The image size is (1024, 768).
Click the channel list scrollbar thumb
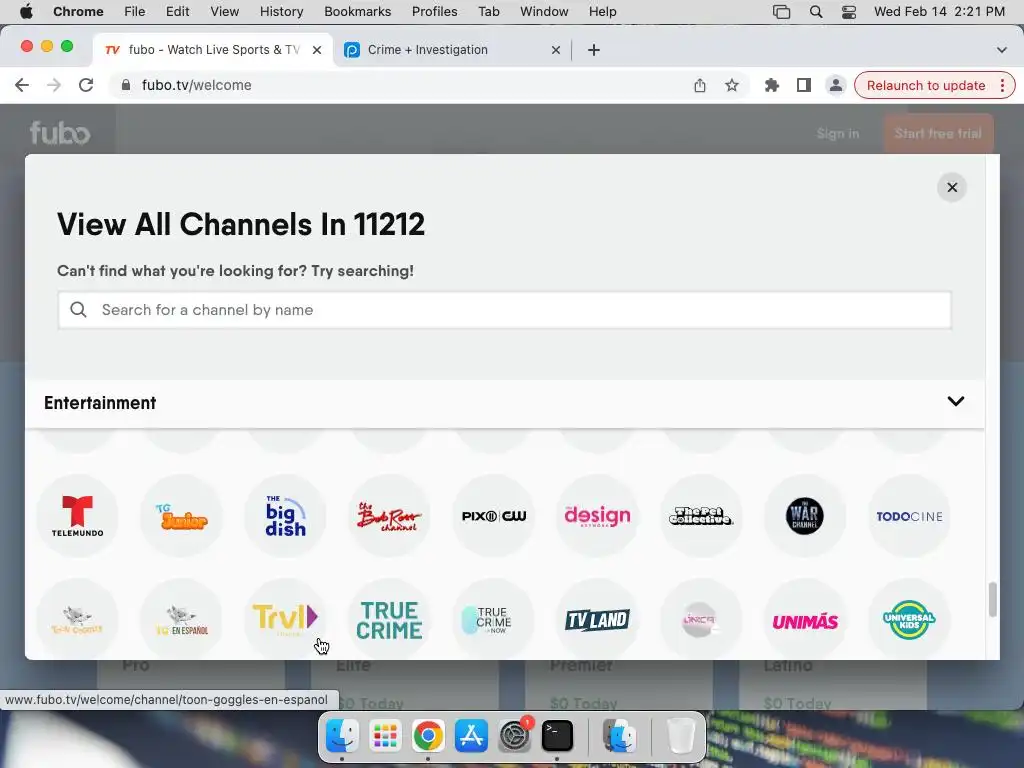(x=992, y=599)
